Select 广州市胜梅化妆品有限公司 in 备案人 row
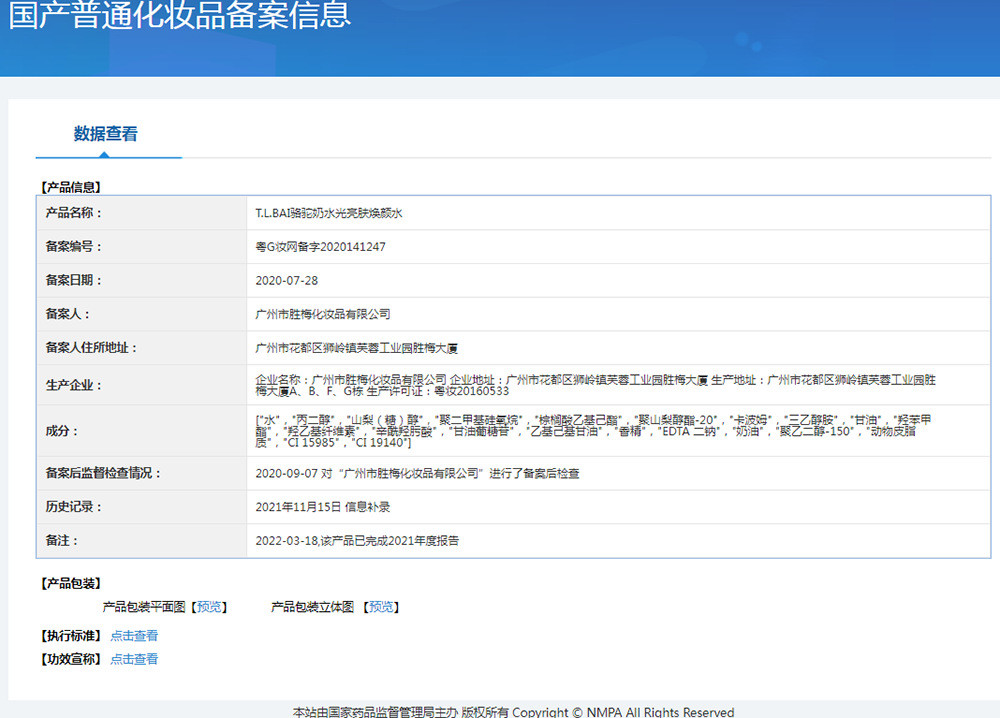The height and width of the screenshot is (718, 1000). coord(323,314)
